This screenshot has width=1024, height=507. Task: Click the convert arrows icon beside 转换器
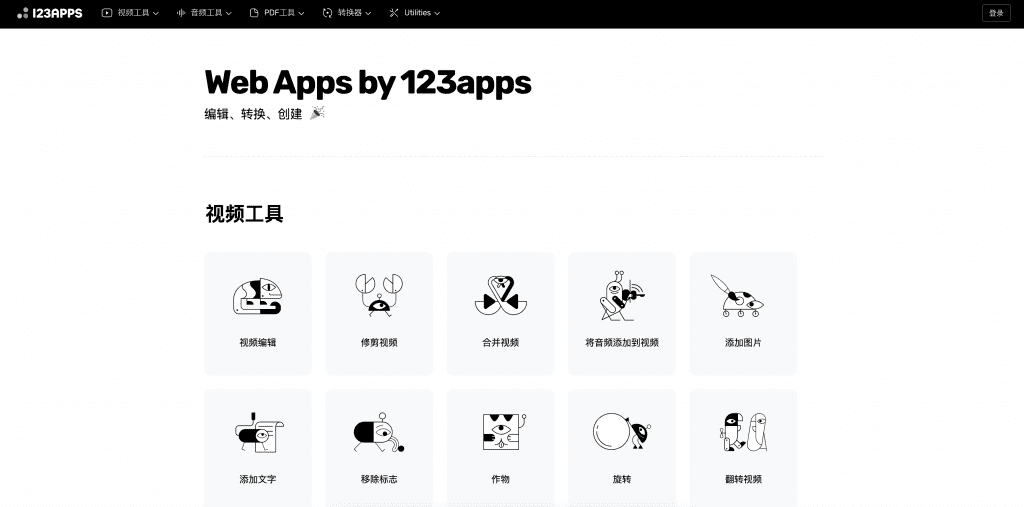[x=327, y=13]
